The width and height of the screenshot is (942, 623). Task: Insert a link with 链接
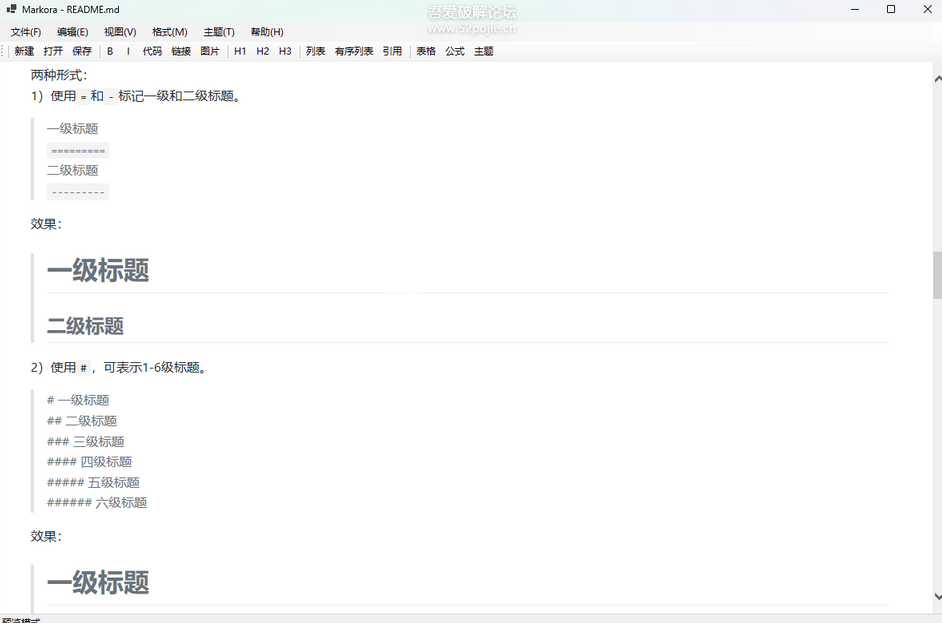coord(181,51)
